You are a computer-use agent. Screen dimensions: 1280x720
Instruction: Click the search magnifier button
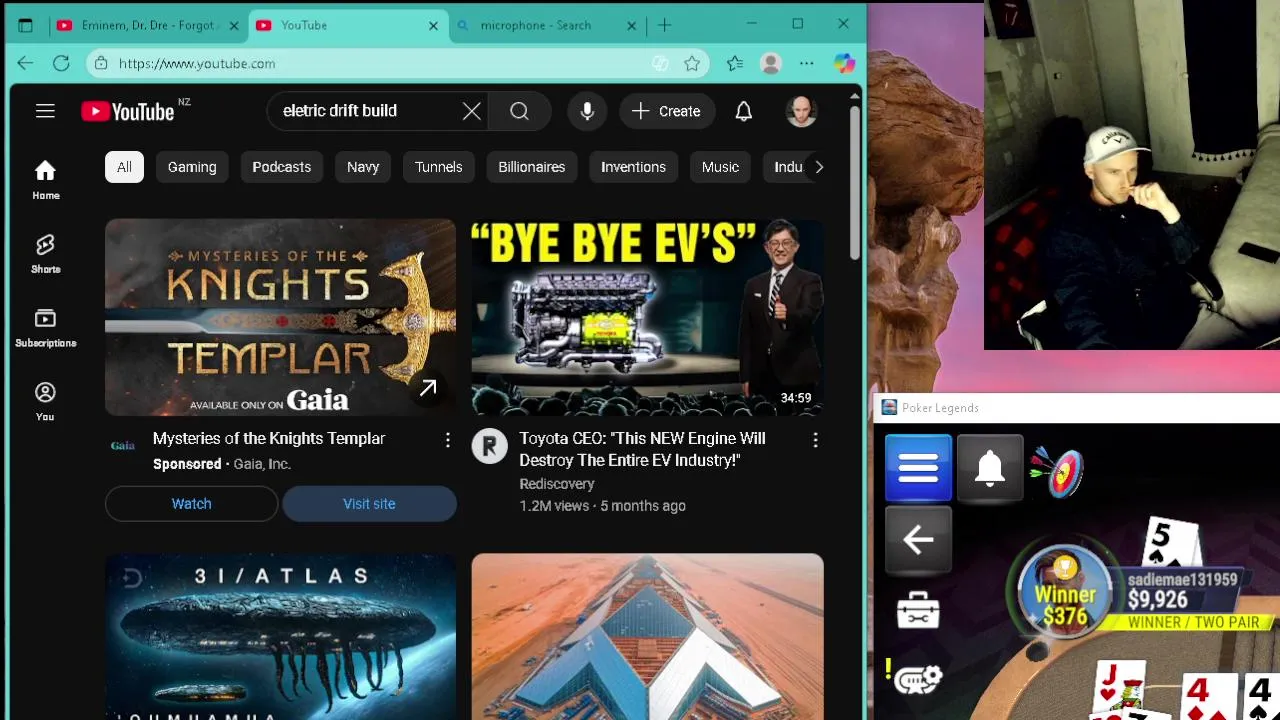(x=519, y=111)
